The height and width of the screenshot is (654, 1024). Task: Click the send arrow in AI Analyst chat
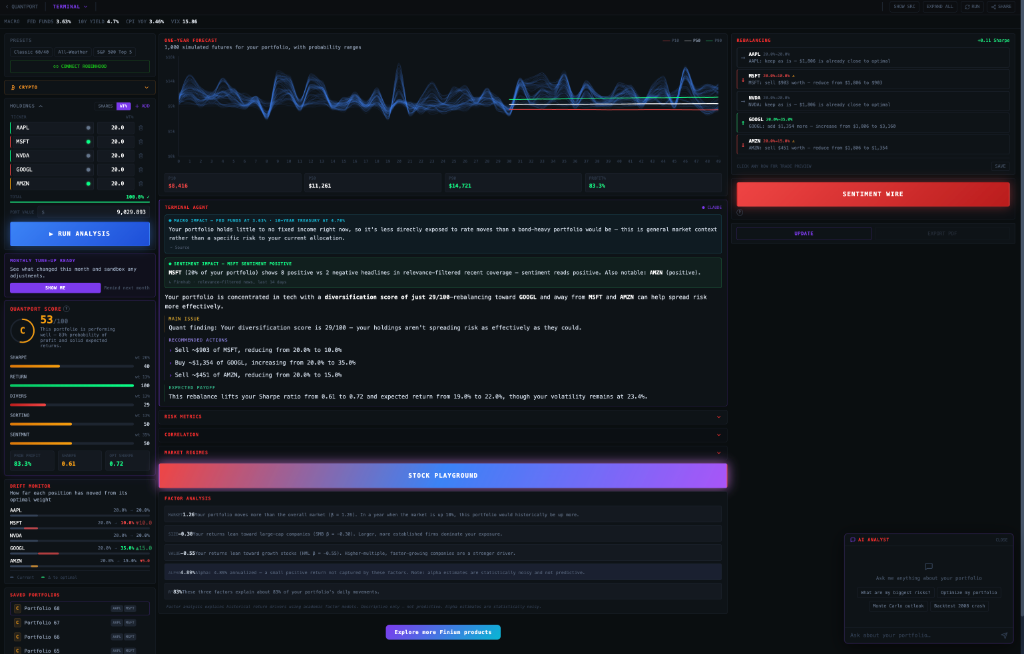tap(1004, 635)
